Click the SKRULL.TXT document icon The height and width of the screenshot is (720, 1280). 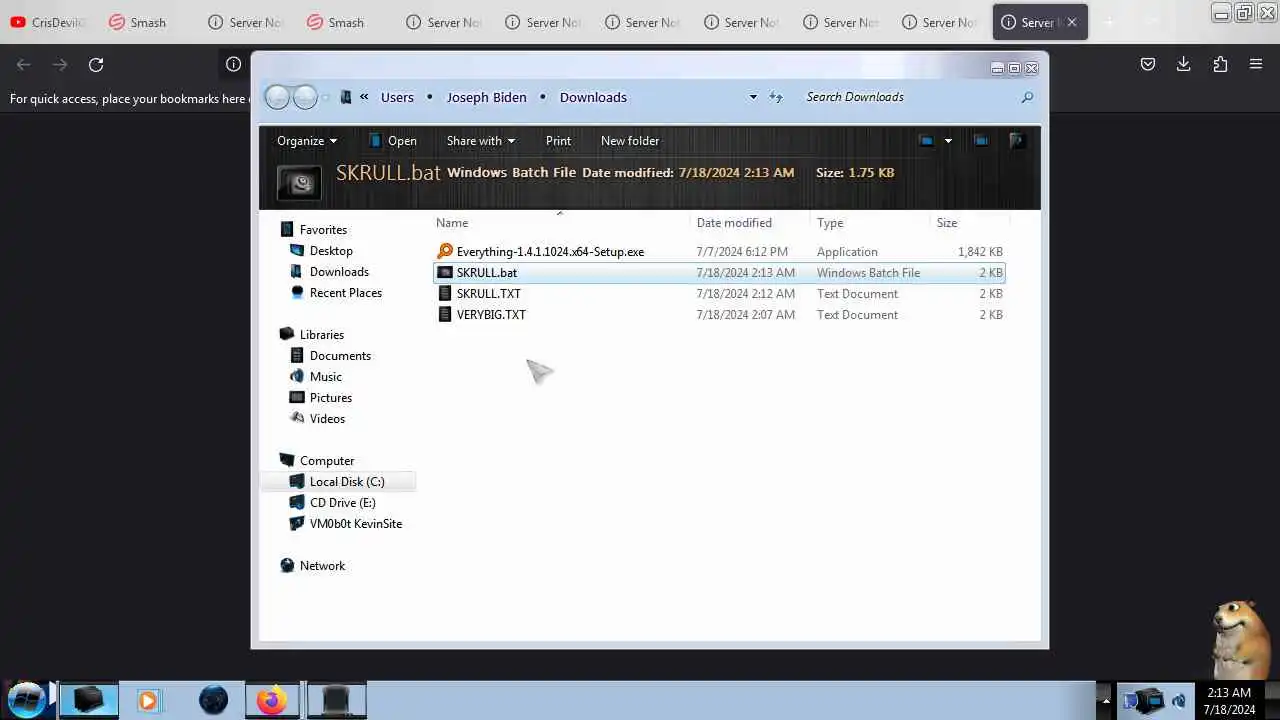click(445, 294)
